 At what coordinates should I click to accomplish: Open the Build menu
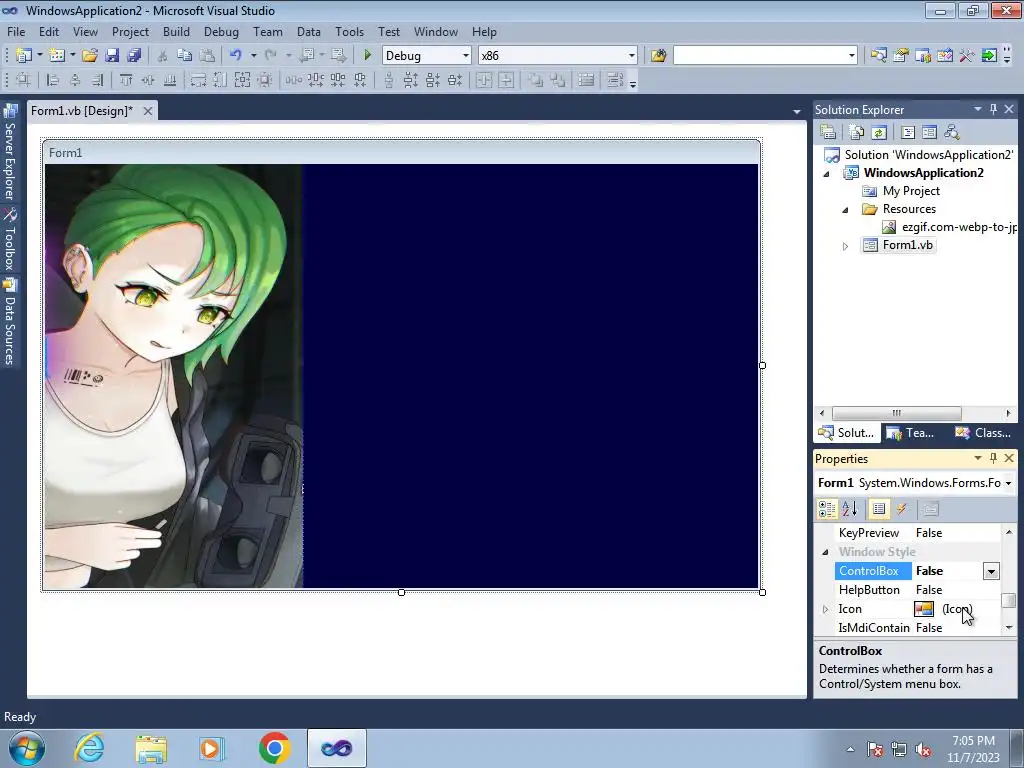point(176,31)
